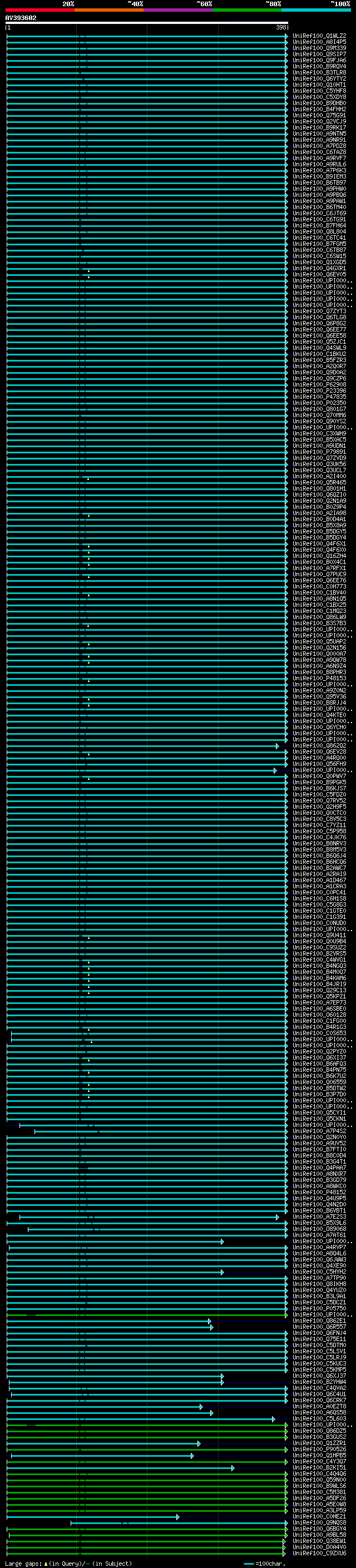This screenshot has height=1568, width=356.
Task: Select hit label UniRef100_B6KJS7
Action: (319, 788)
